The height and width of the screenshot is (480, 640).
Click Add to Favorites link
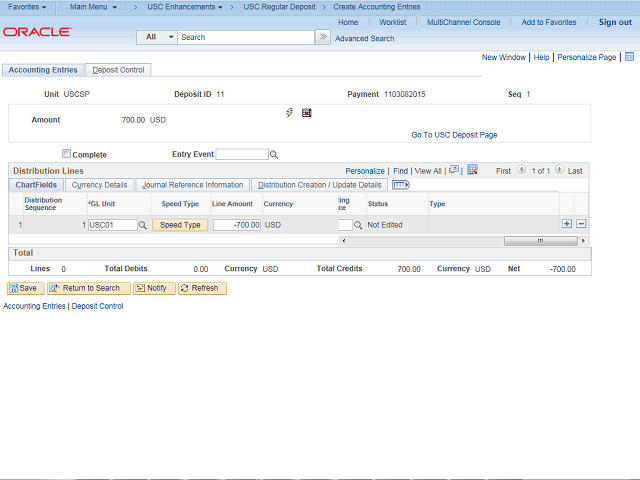[549, 22]
